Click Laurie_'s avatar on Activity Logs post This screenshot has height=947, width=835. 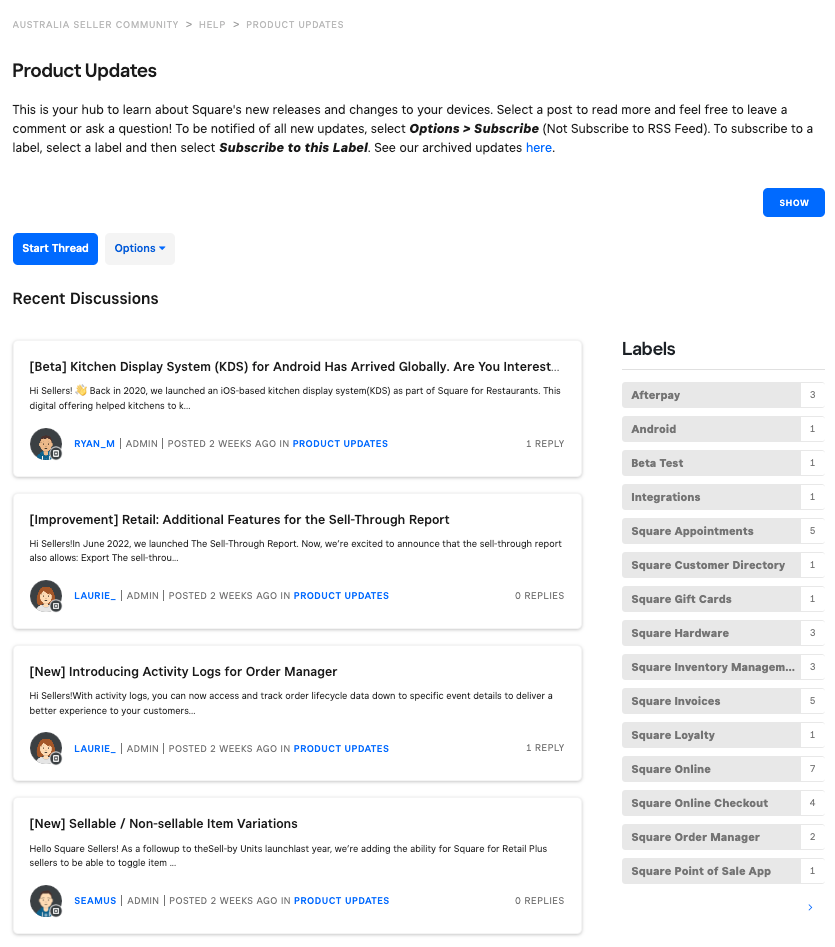click(x=46, y=748)
